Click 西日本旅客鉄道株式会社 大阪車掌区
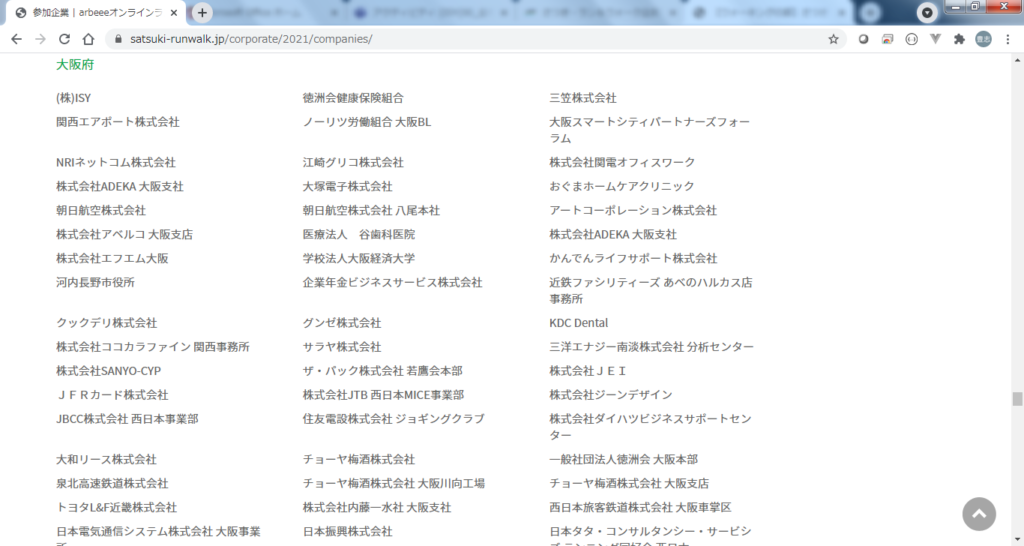The width and height of the screenshot is (1024, 546). click(640, 507)
